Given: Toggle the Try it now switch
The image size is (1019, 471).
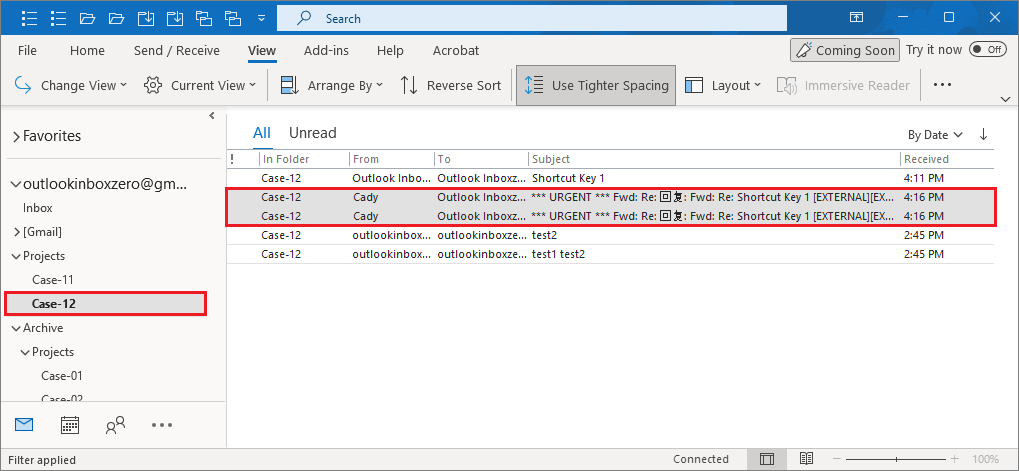Looking at the screenshot, I should [987, 50].
